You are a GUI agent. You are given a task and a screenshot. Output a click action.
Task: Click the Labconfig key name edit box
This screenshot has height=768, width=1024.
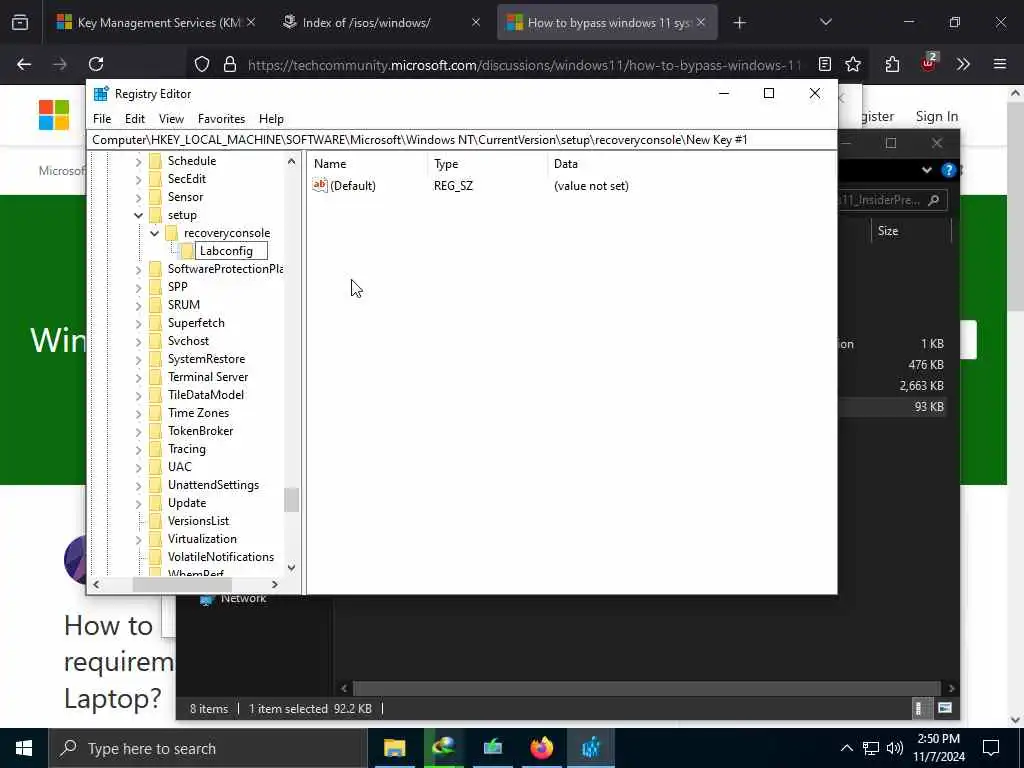click(x=231, y=251)
